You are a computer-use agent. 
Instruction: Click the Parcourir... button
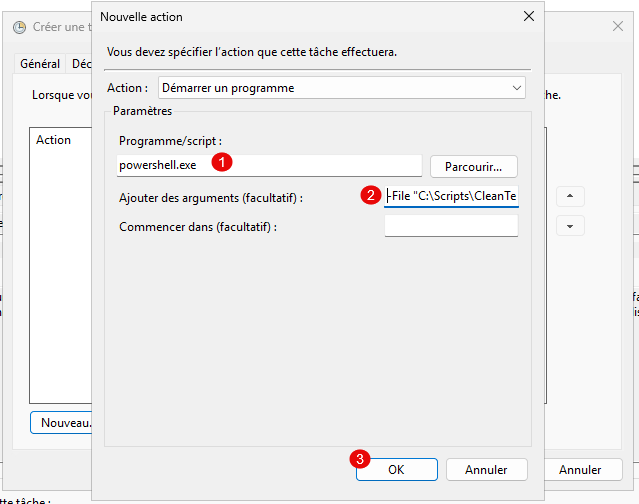click(474, 166)
